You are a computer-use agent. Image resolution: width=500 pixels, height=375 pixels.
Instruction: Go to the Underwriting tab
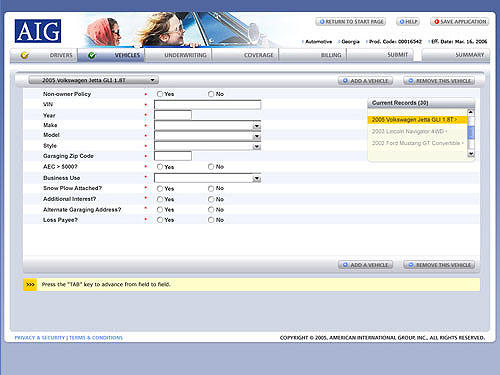coord(178,55)
